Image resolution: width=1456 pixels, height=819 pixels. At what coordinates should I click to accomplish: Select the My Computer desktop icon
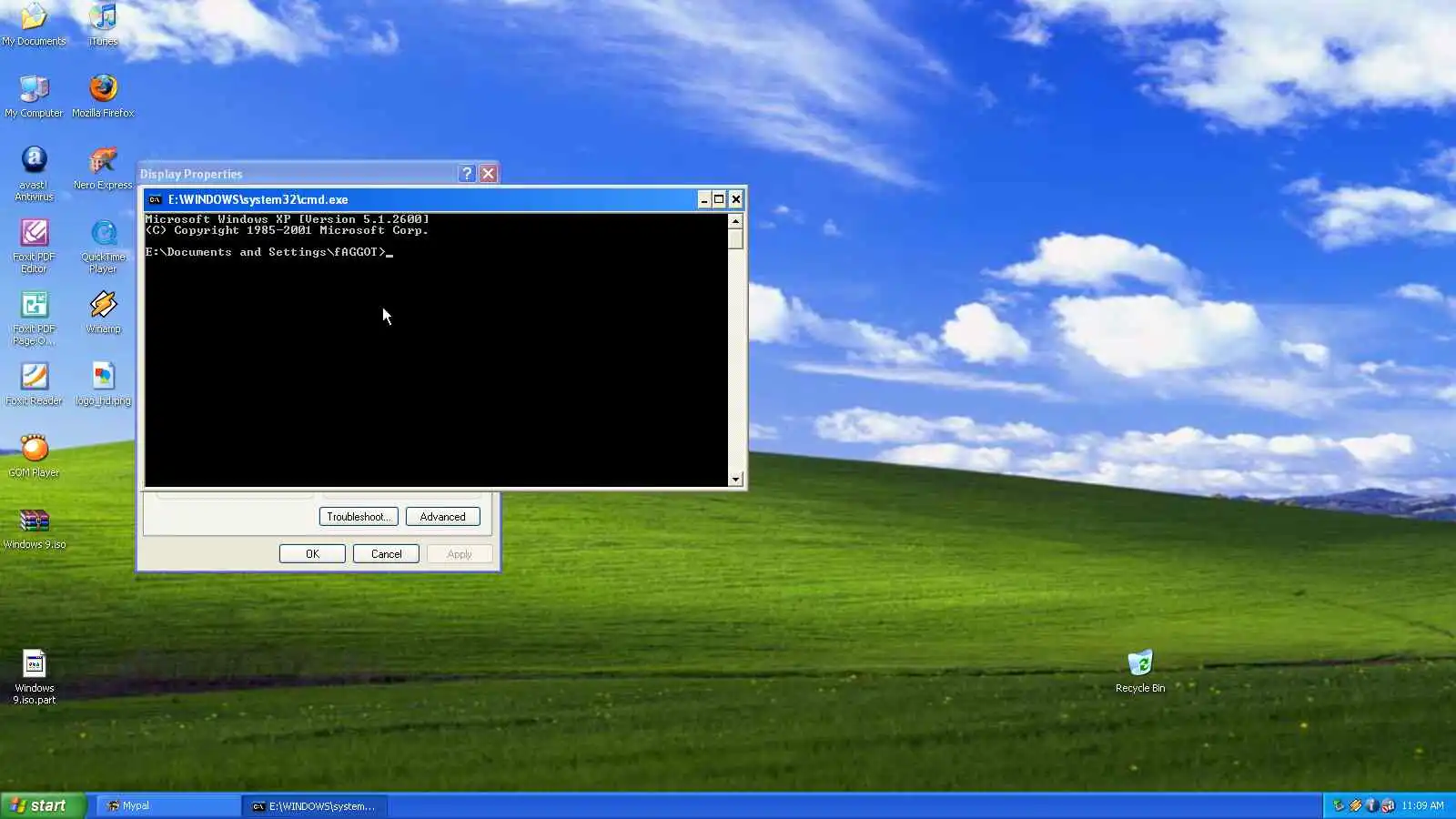[x=34, y=95]
